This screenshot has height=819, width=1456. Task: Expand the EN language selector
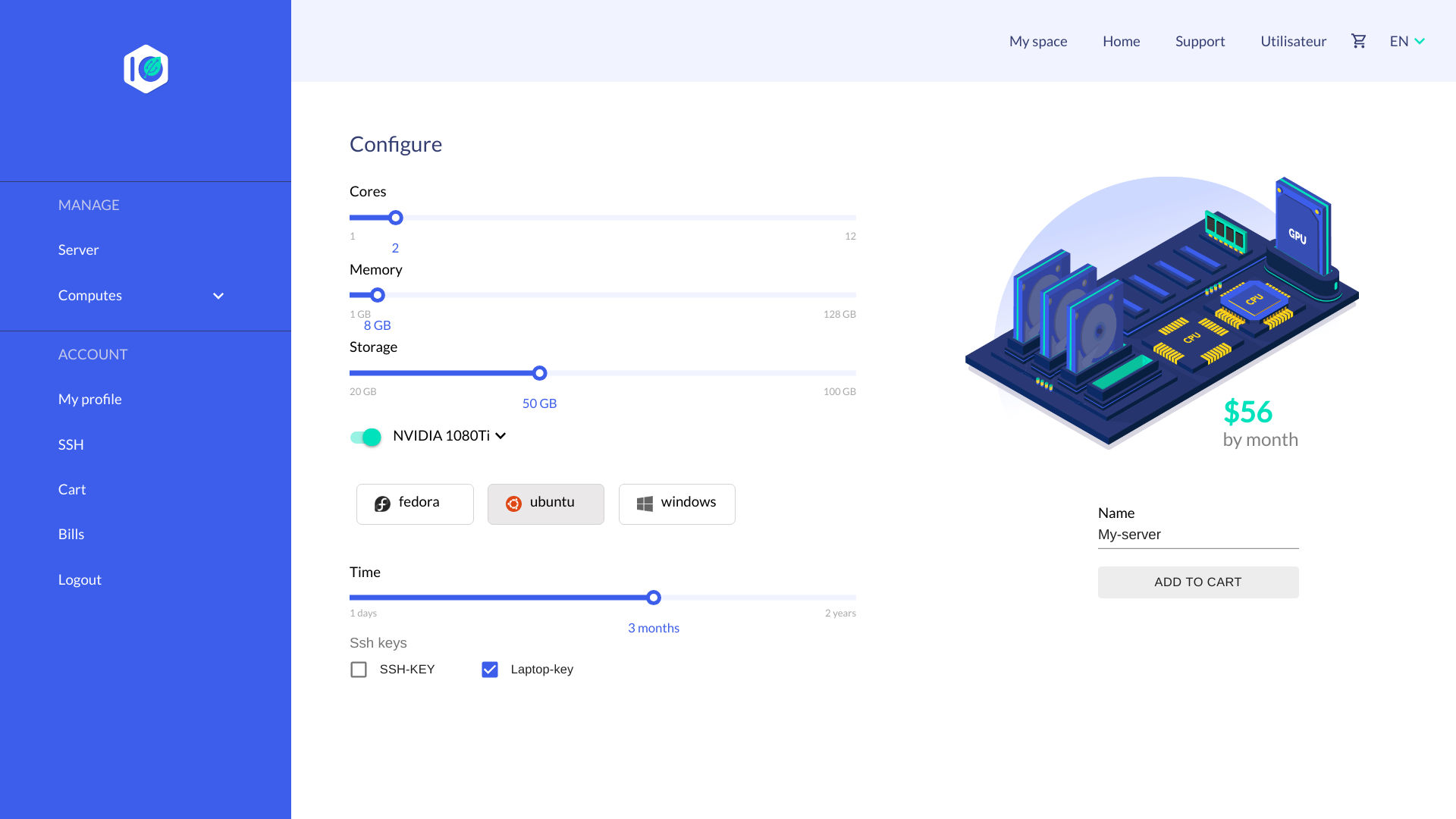pos(1406,41)
